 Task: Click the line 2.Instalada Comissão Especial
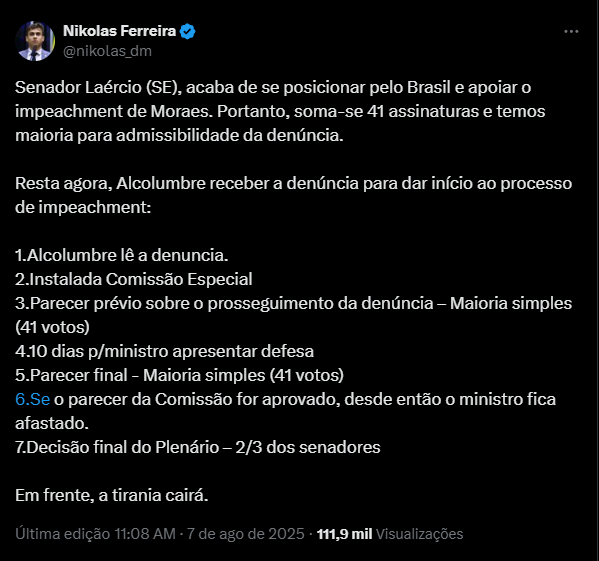134,279
